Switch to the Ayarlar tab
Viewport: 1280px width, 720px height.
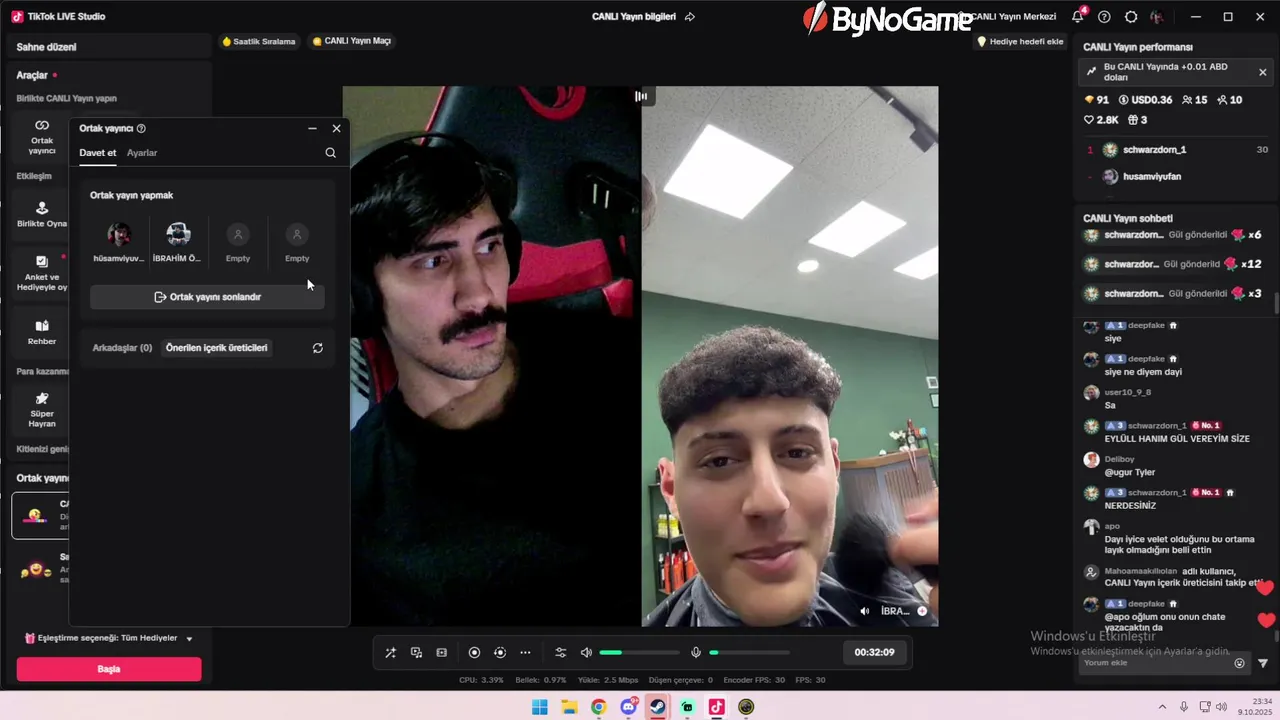142,153
